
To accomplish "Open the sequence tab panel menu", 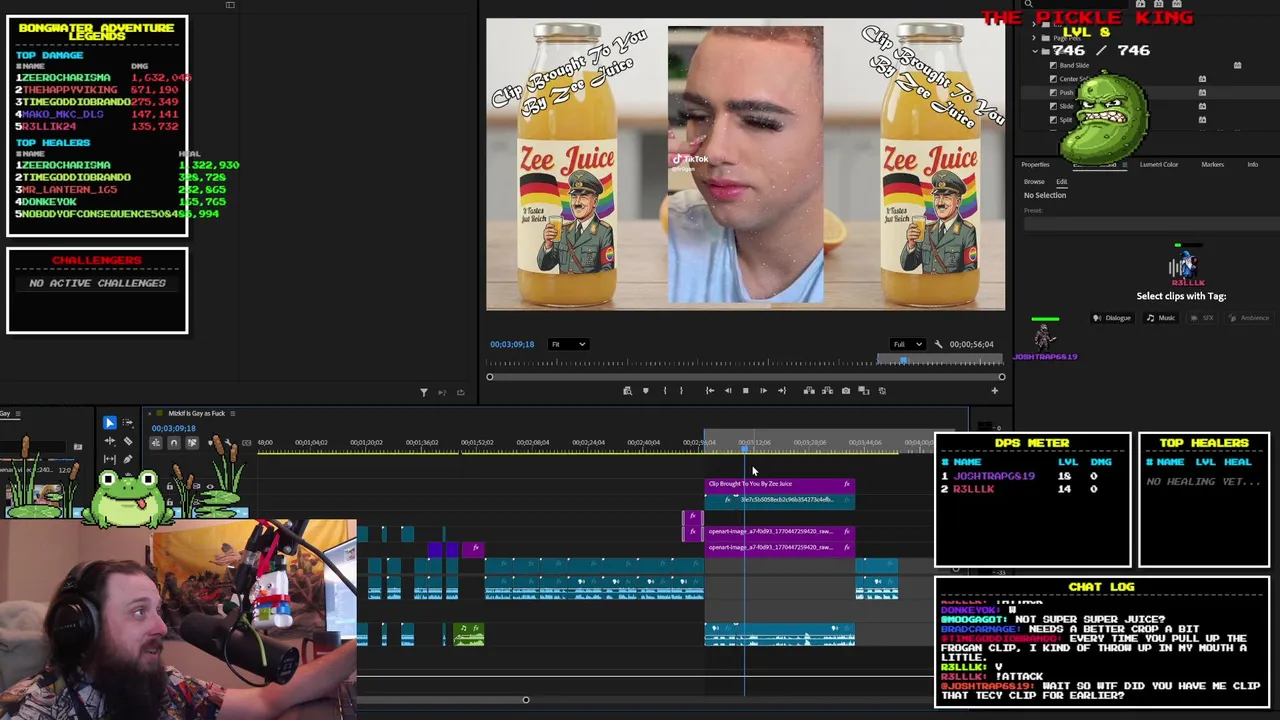I will 233,413.
